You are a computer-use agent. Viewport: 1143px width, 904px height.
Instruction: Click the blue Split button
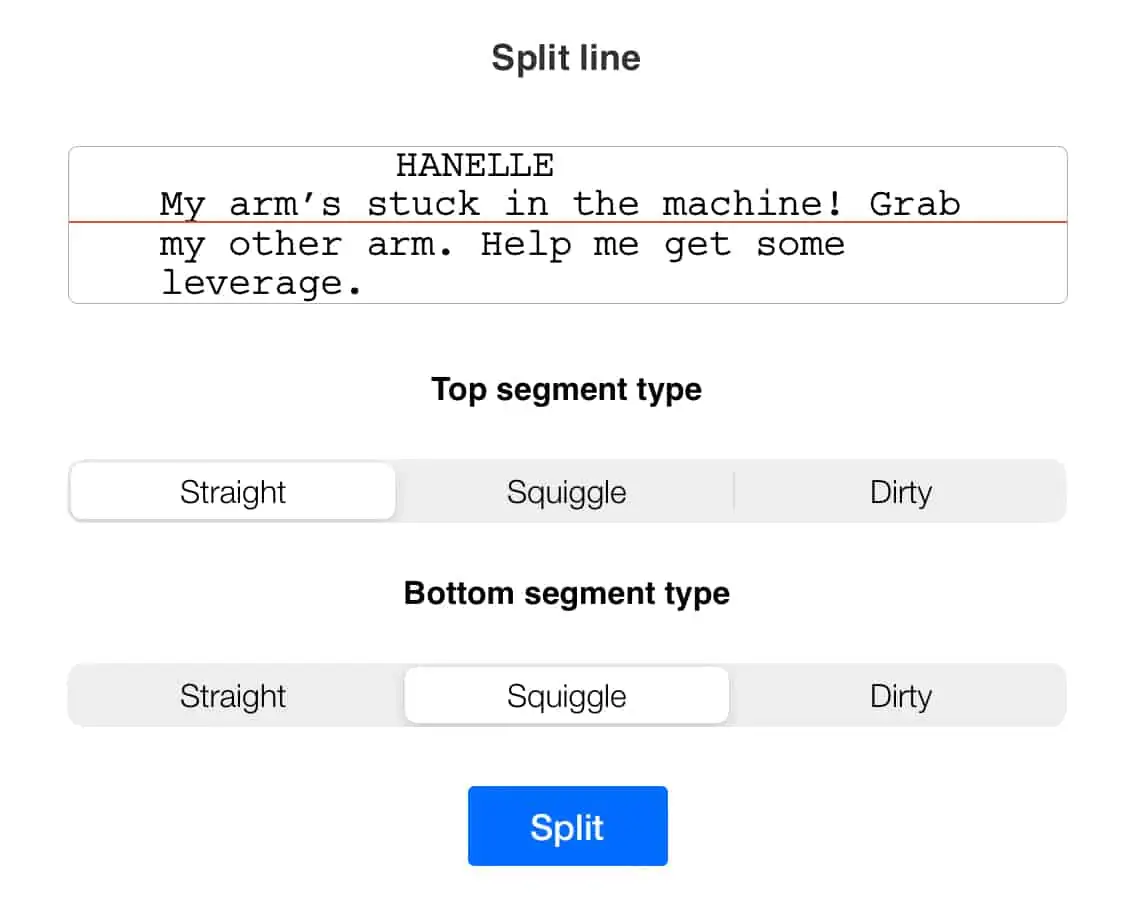click(567, 826)
